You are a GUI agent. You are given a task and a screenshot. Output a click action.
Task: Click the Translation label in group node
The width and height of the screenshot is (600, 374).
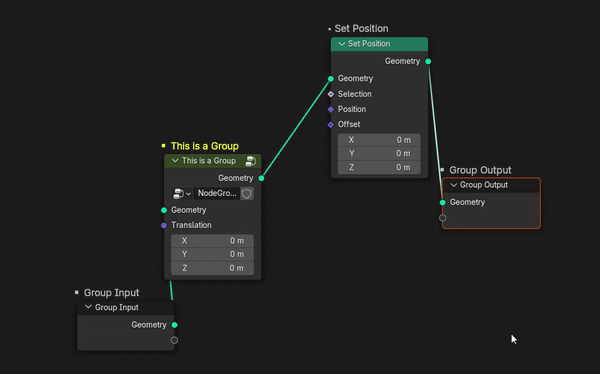[x=191, y=225]
